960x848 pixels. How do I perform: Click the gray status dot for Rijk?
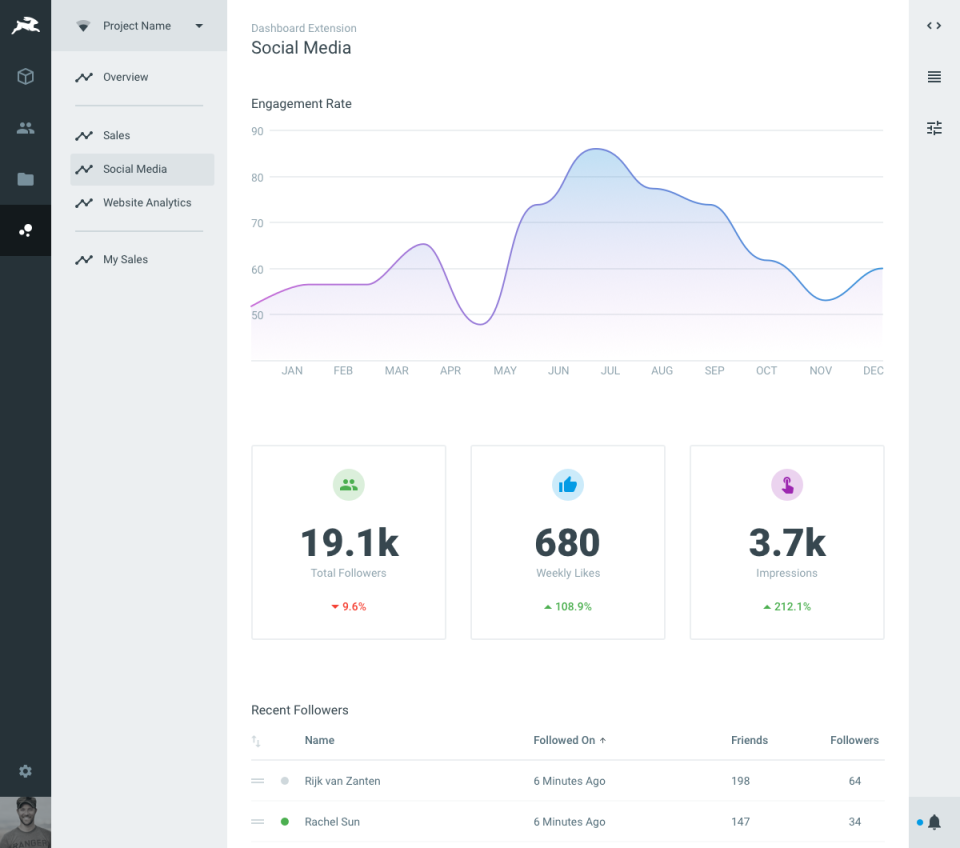[x=285, y=781]
